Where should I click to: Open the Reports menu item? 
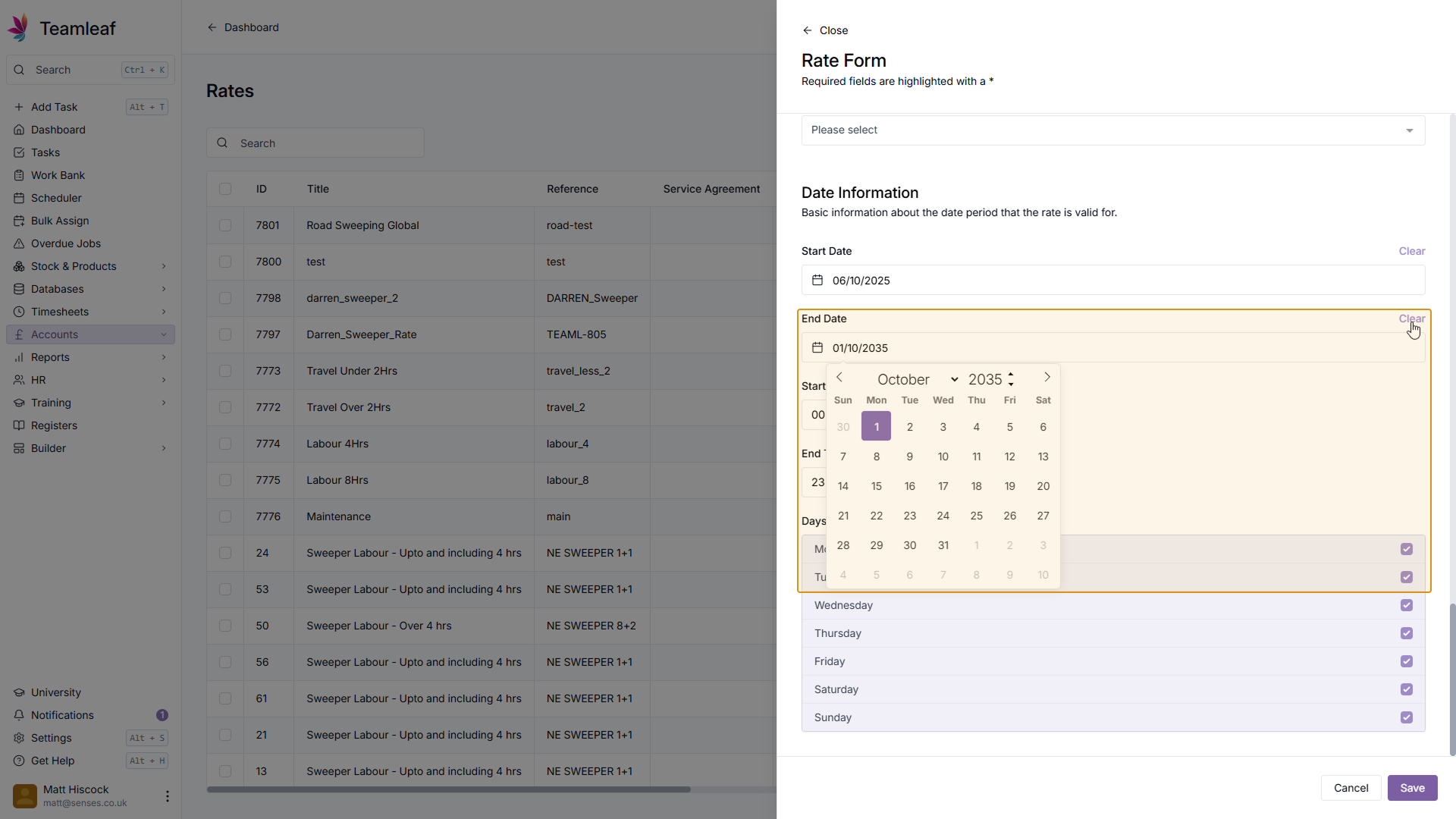point(50,357)
